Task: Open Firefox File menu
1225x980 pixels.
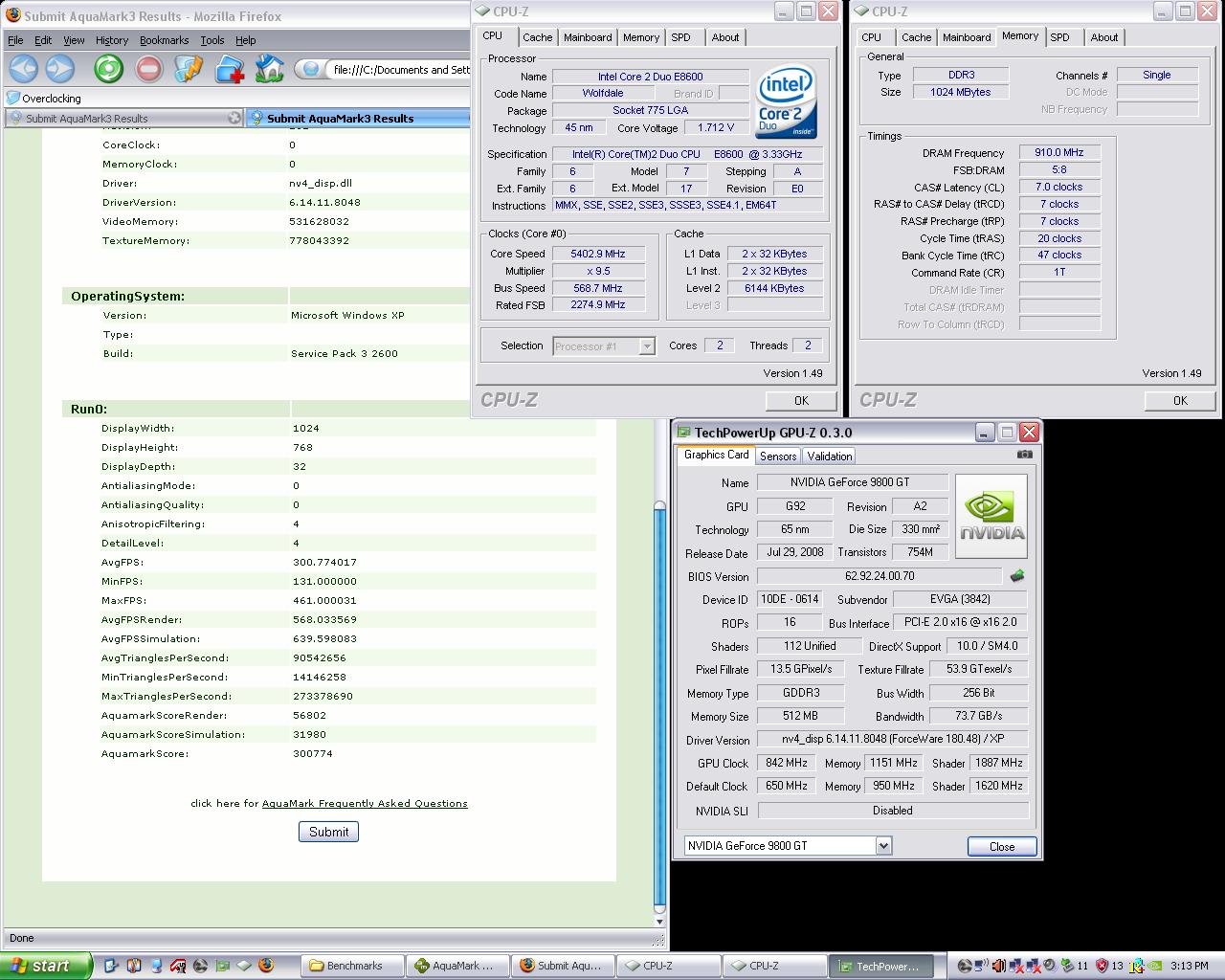Action: click(x=15, y=40)
